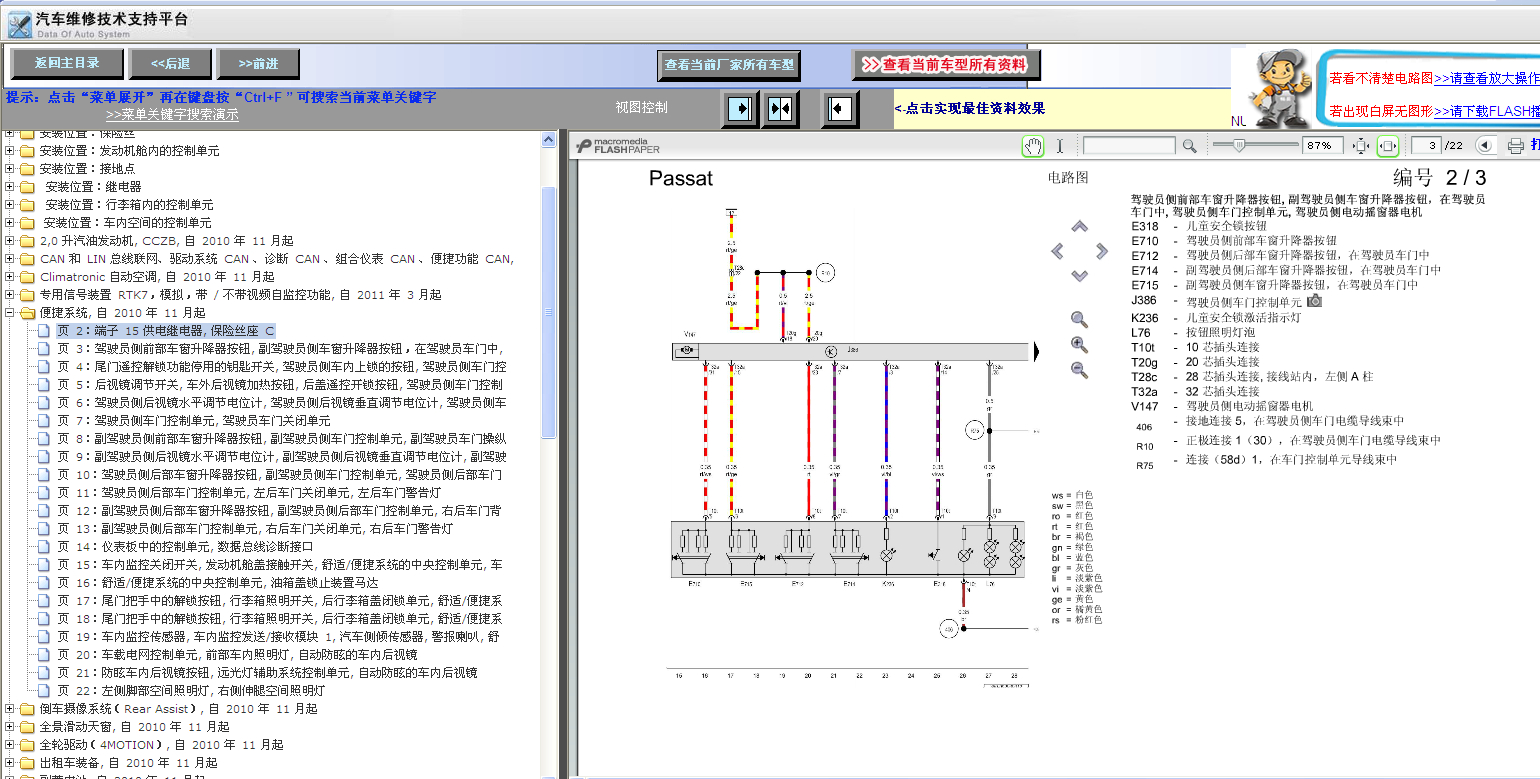Click the plain magnifier icon on the diagram
Image resolution: width=1540 pixels, height=779 pixels.
(x=1079, y=320)
